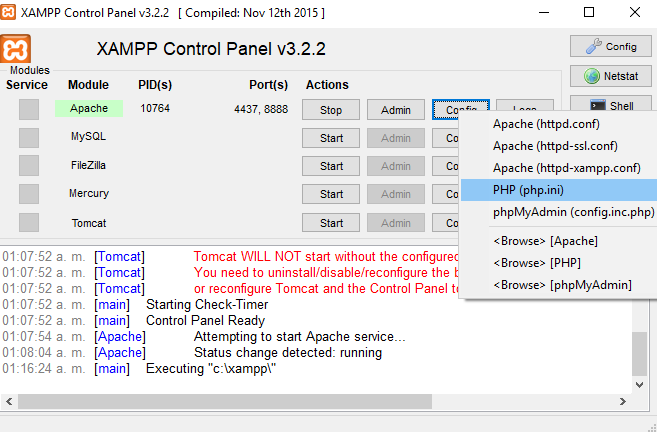The height and width of the screenshot is (432, 657).
Task: Select Apache (httpd.conf) menu entry
Action: click(x=559, y=124)
